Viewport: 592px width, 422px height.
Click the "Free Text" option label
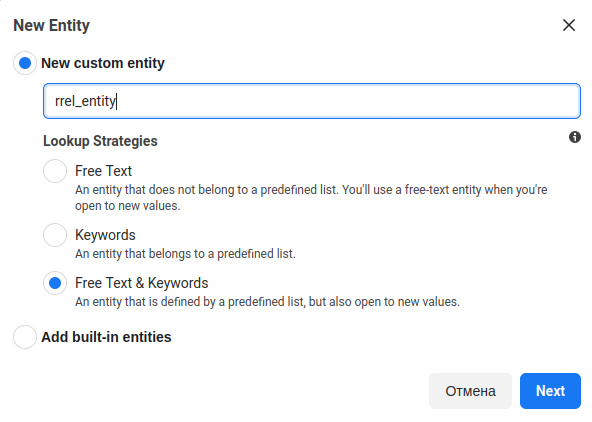103,171
